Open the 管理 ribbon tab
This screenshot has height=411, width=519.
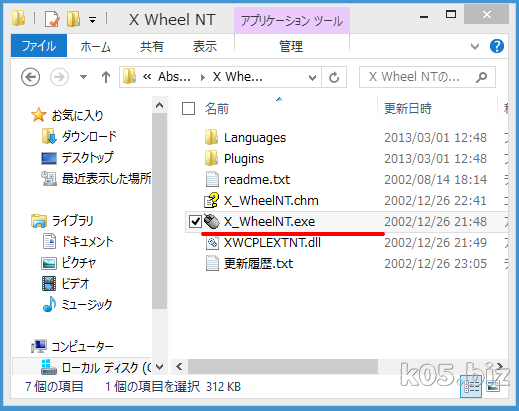291,46
